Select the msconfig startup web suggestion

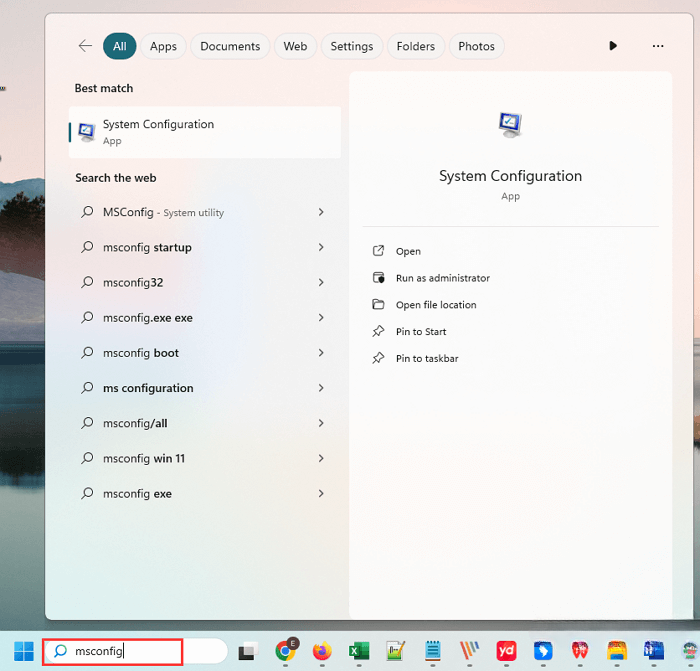pyautogui.click(x=205, y=247)
